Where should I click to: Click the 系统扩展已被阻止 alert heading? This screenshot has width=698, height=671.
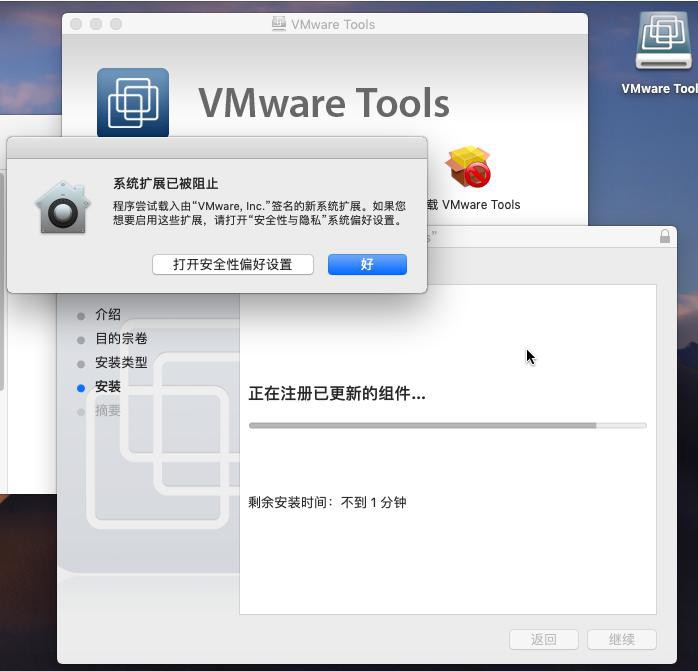click(166, 183)
